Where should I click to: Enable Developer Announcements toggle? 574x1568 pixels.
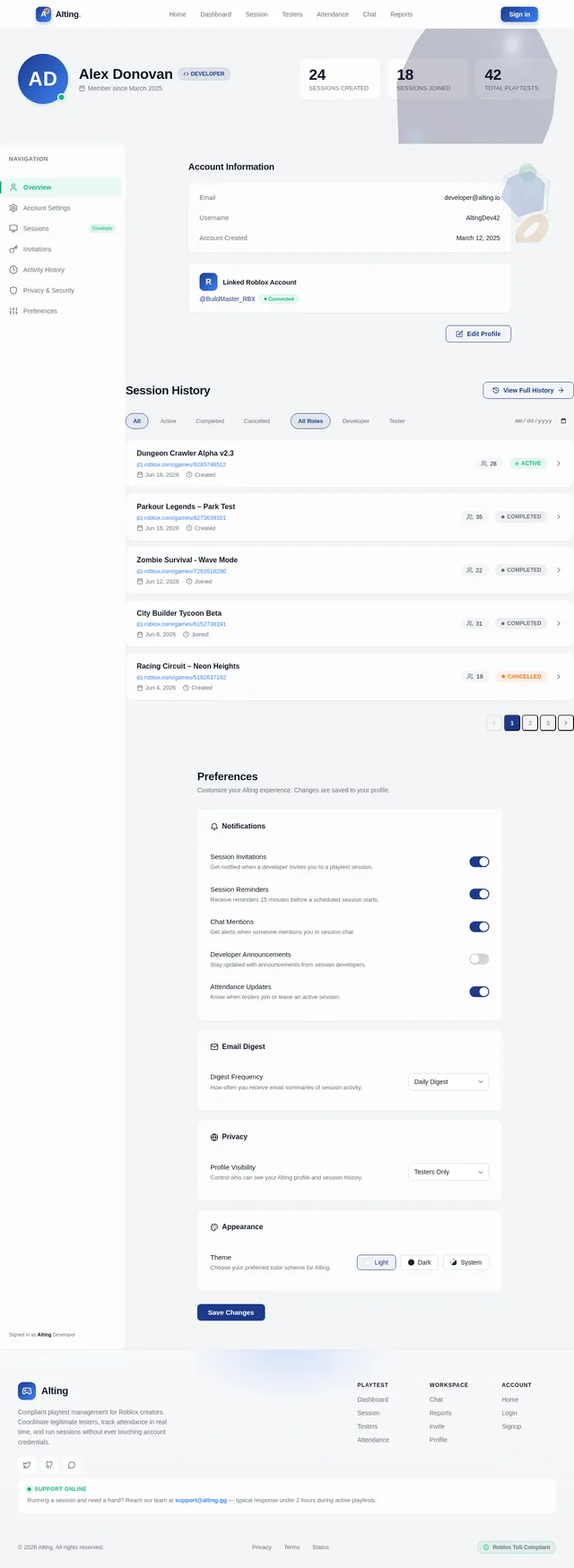(x=479, y=959)
